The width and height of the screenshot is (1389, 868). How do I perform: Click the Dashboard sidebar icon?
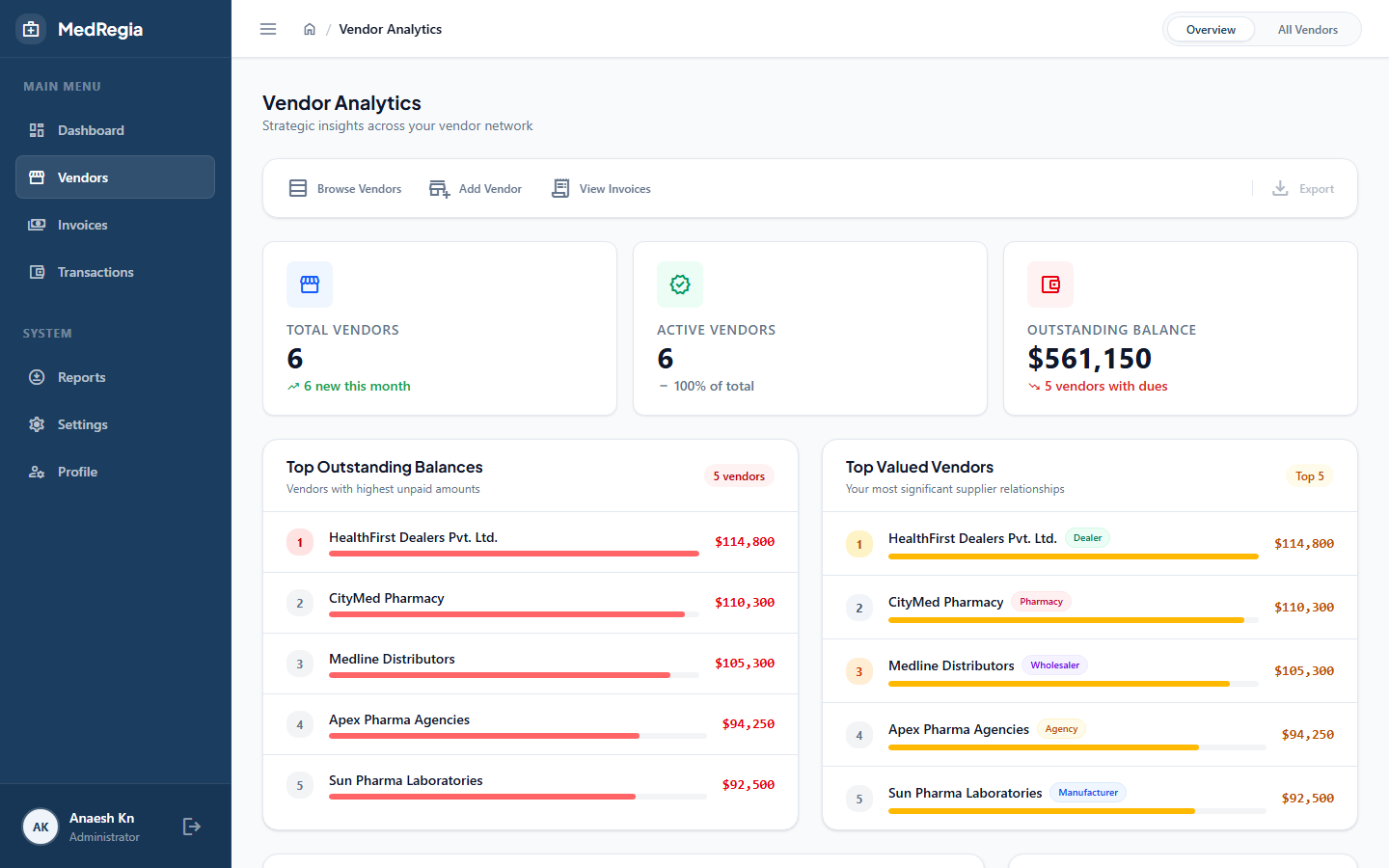(37, 130)
